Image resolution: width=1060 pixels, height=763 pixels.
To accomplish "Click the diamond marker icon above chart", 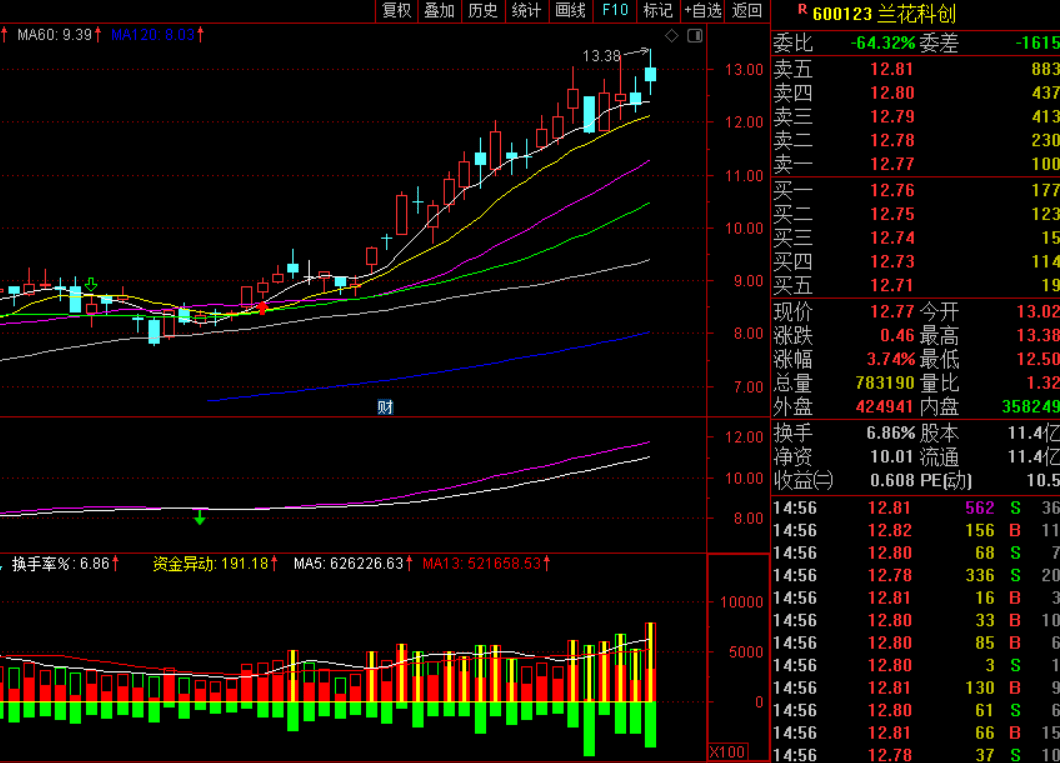I will tap(671, 36).
